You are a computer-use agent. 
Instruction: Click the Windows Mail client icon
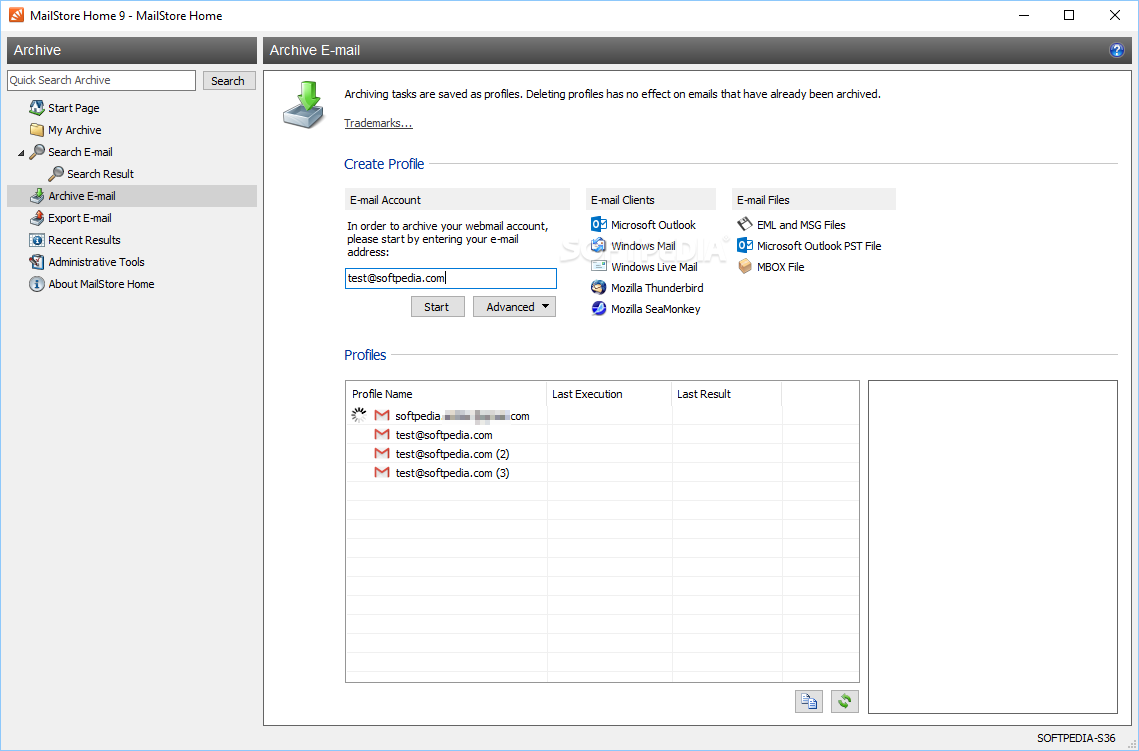click(599, 245)
